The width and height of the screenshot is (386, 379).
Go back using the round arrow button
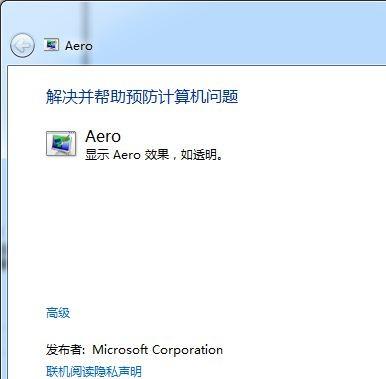coord(22,45)
